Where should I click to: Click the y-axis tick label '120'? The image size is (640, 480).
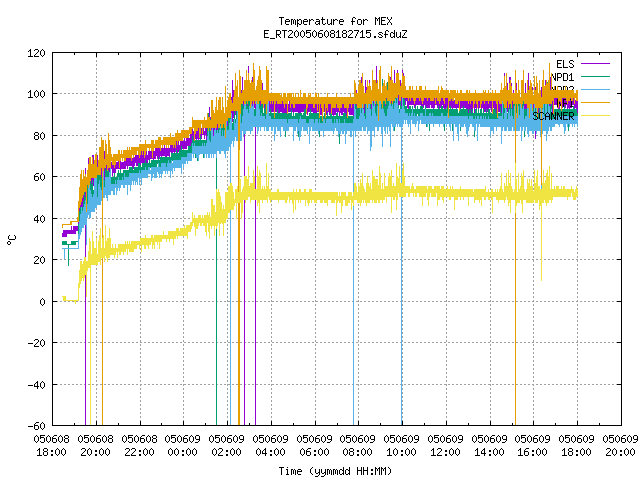point(36,53)
